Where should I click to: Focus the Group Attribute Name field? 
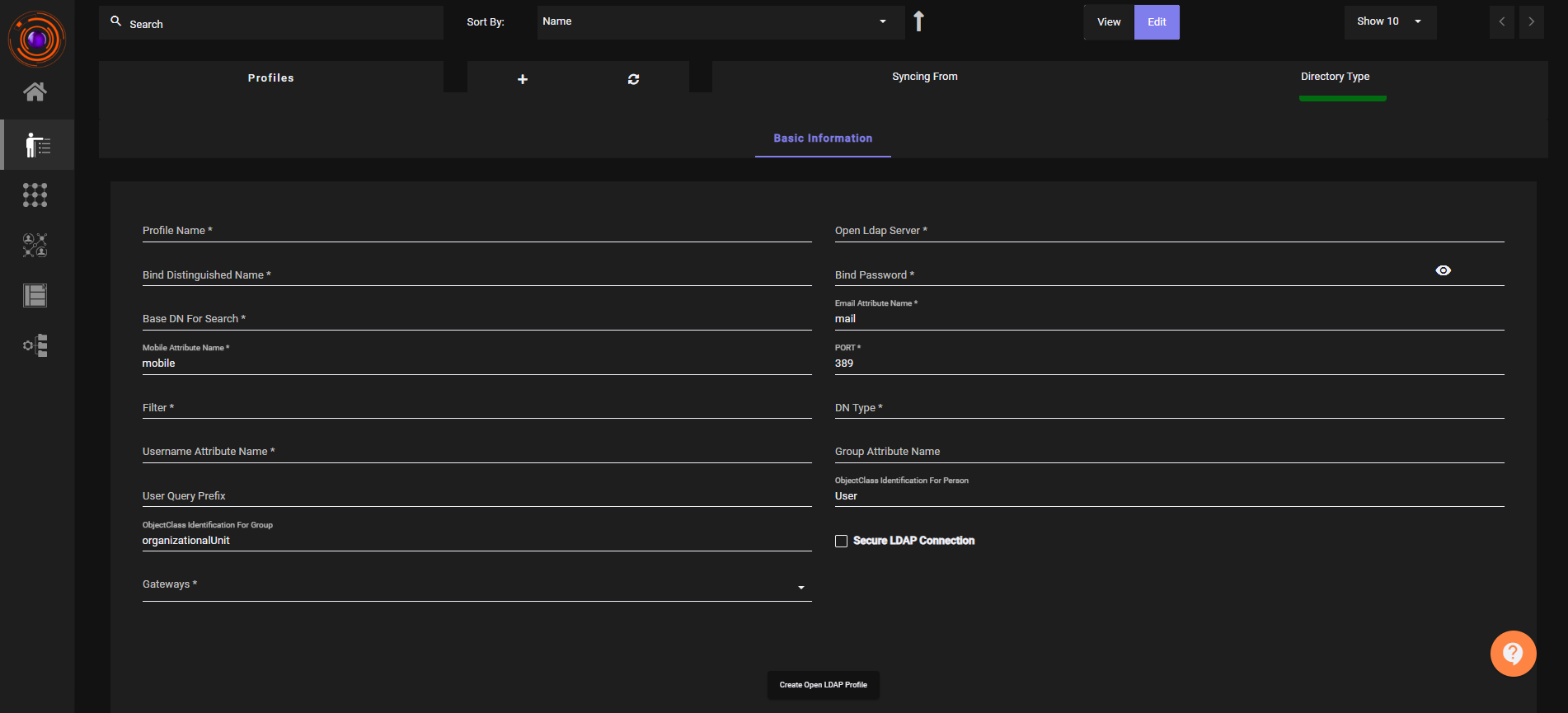[1170, 452]
